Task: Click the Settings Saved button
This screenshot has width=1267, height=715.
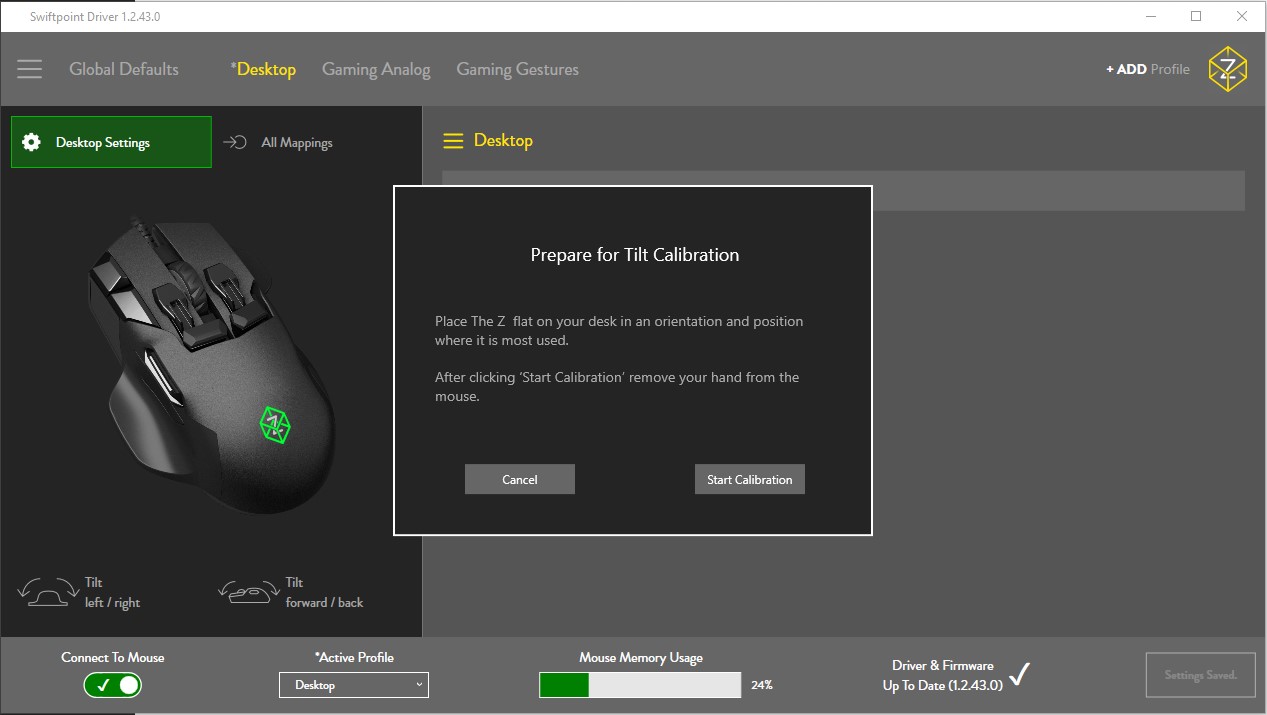Action: (1201, 675)
